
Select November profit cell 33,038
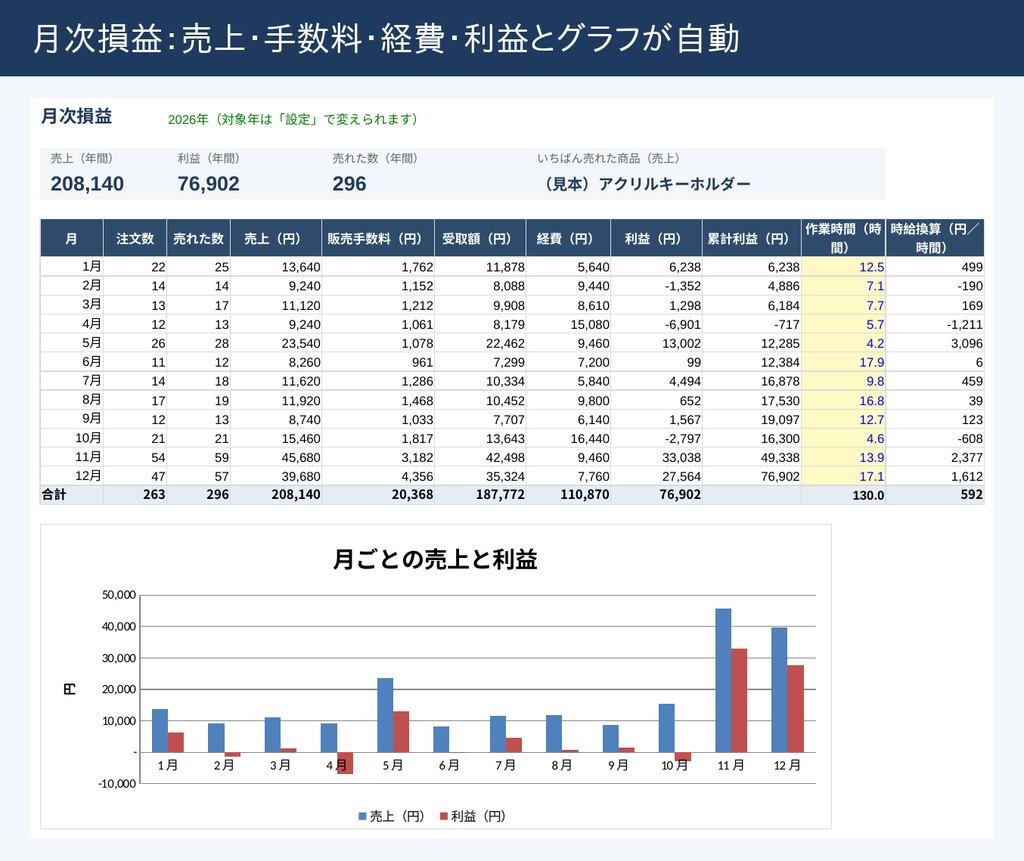point(656,457)
